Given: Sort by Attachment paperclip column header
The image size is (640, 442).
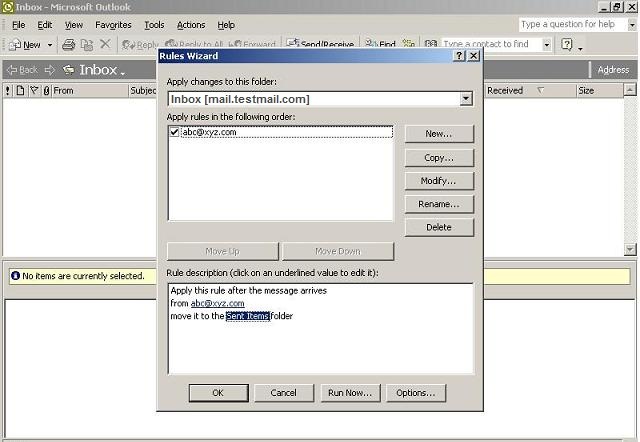Looking at the screenshot, I should [x=46, y=91].
